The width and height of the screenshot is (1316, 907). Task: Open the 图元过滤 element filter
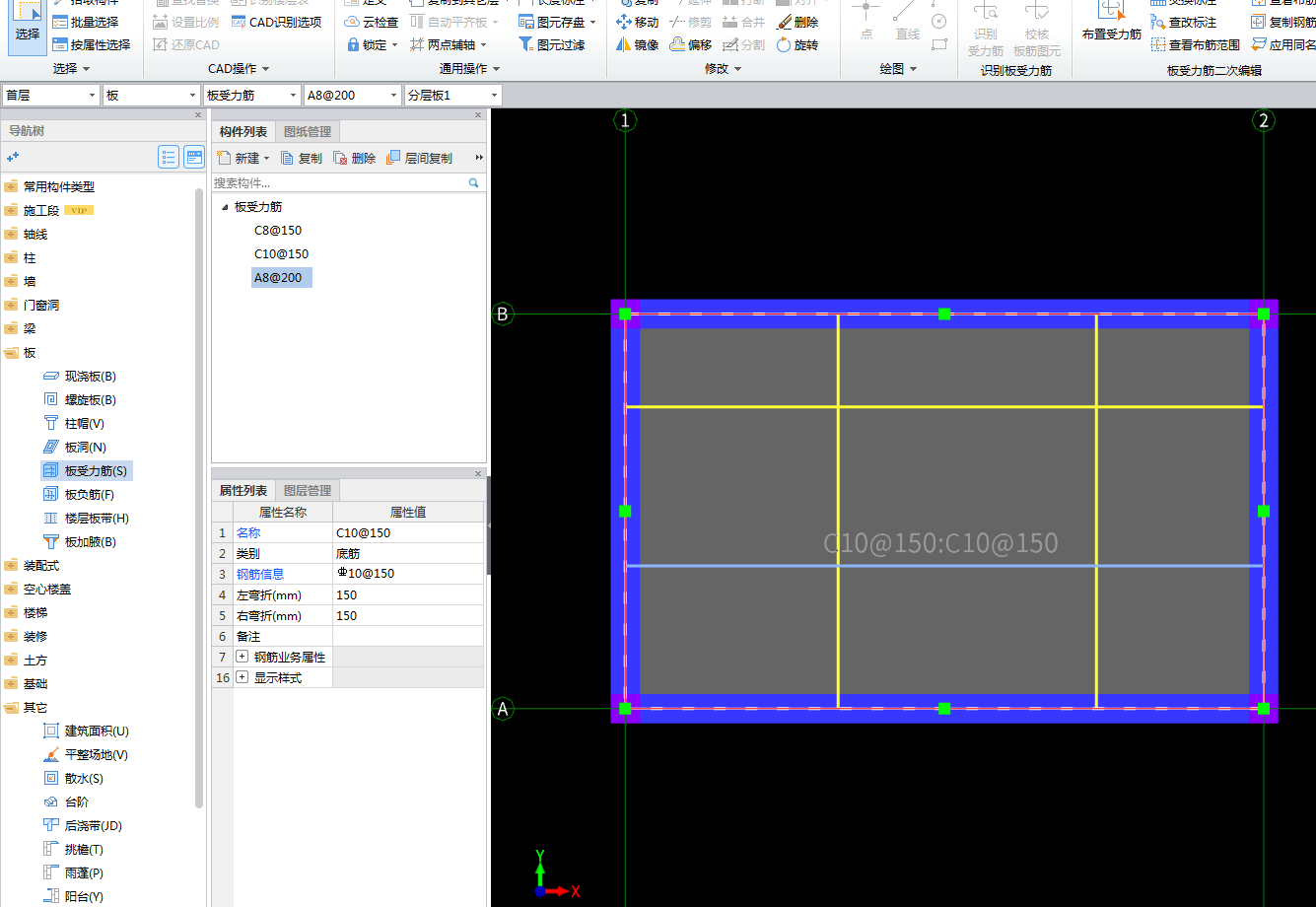pyautogui.click(x=552, y=44)
